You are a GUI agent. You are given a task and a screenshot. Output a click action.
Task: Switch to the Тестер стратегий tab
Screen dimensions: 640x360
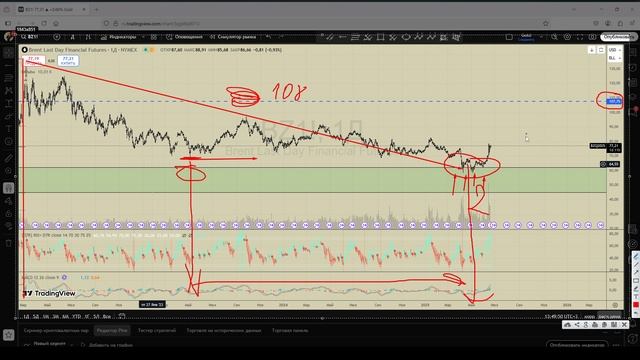click(x=157, y=331)
